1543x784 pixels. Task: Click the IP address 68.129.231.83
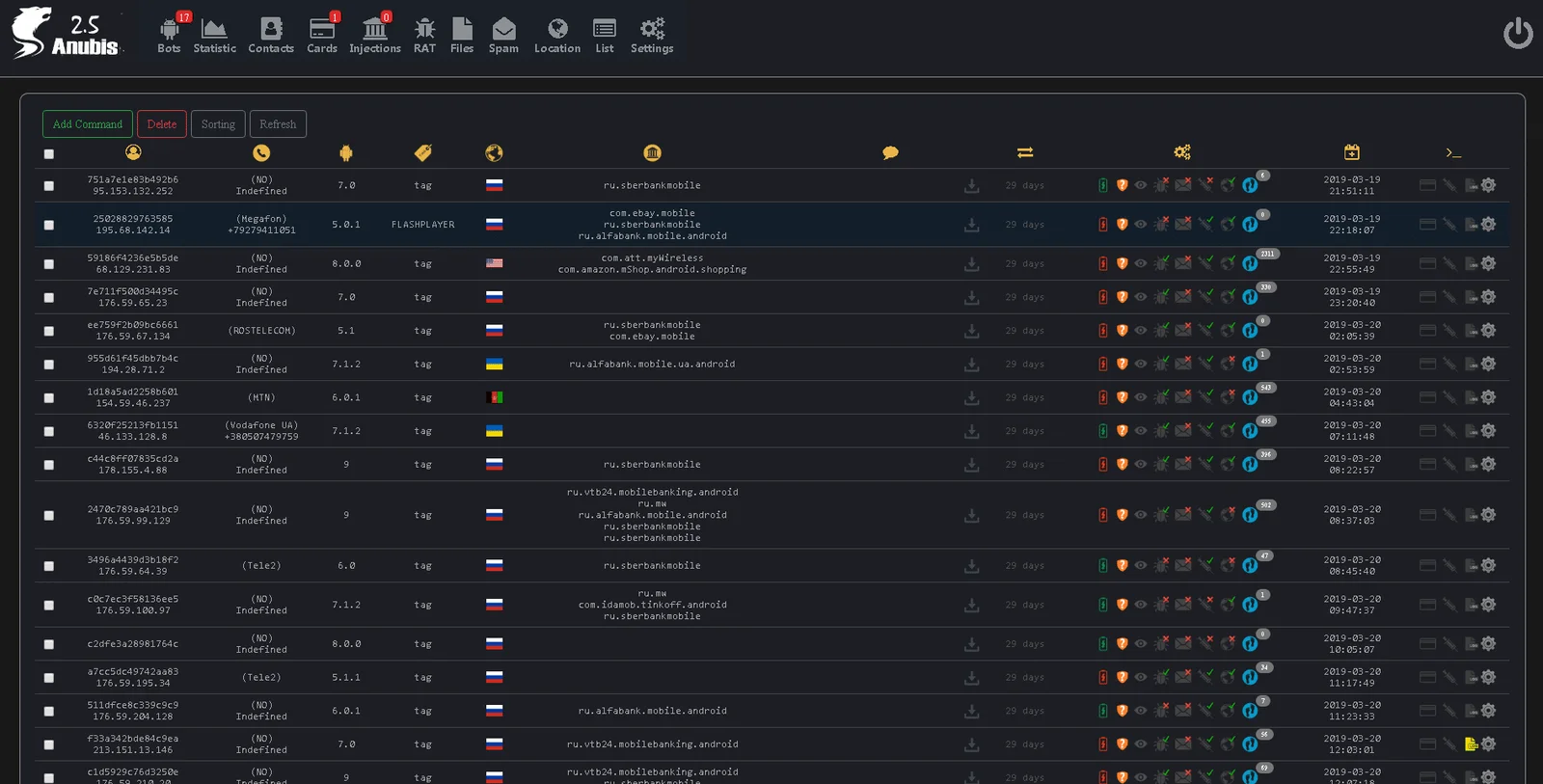coord(133,270)
